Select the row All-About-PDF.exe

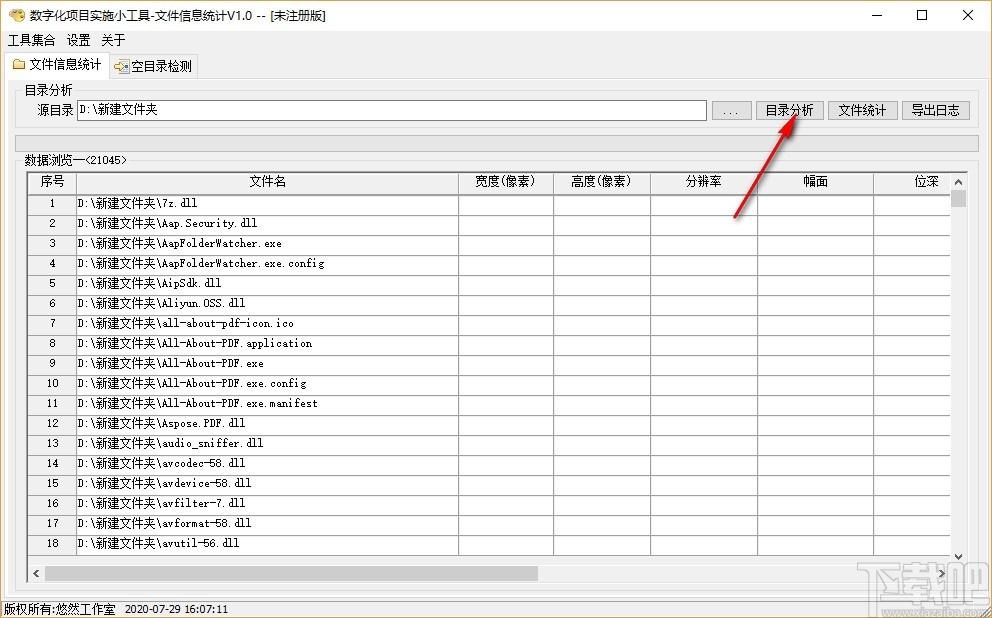489,364
